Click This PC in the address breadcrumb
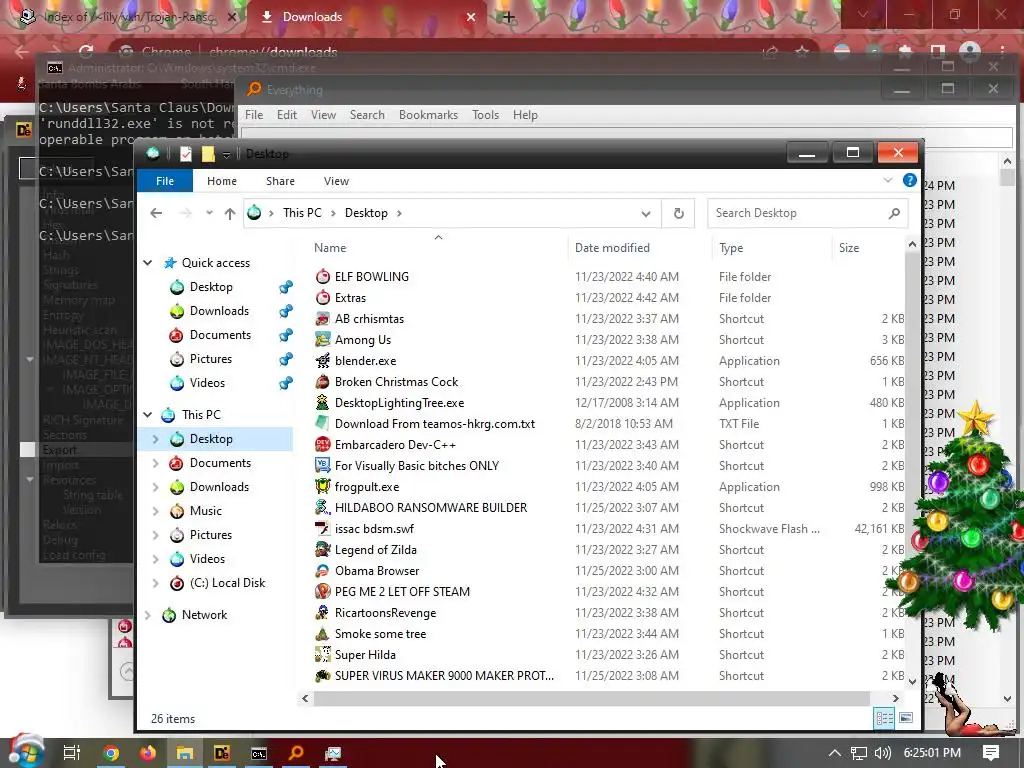1024x768 pixels. pyautogui.click(x=302, y=213)
